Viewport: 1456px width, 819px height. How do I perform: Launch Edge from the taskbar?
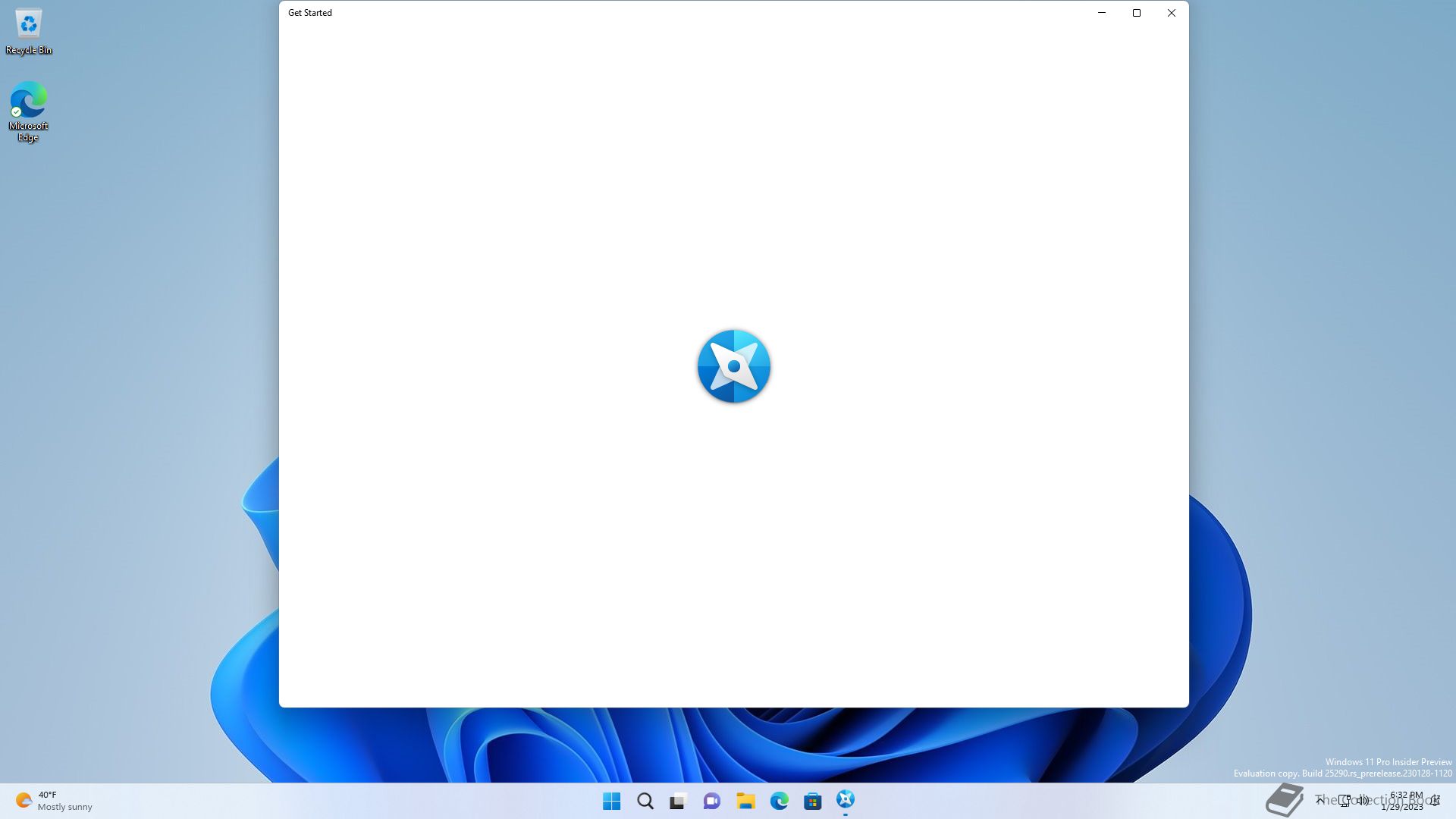779,801
